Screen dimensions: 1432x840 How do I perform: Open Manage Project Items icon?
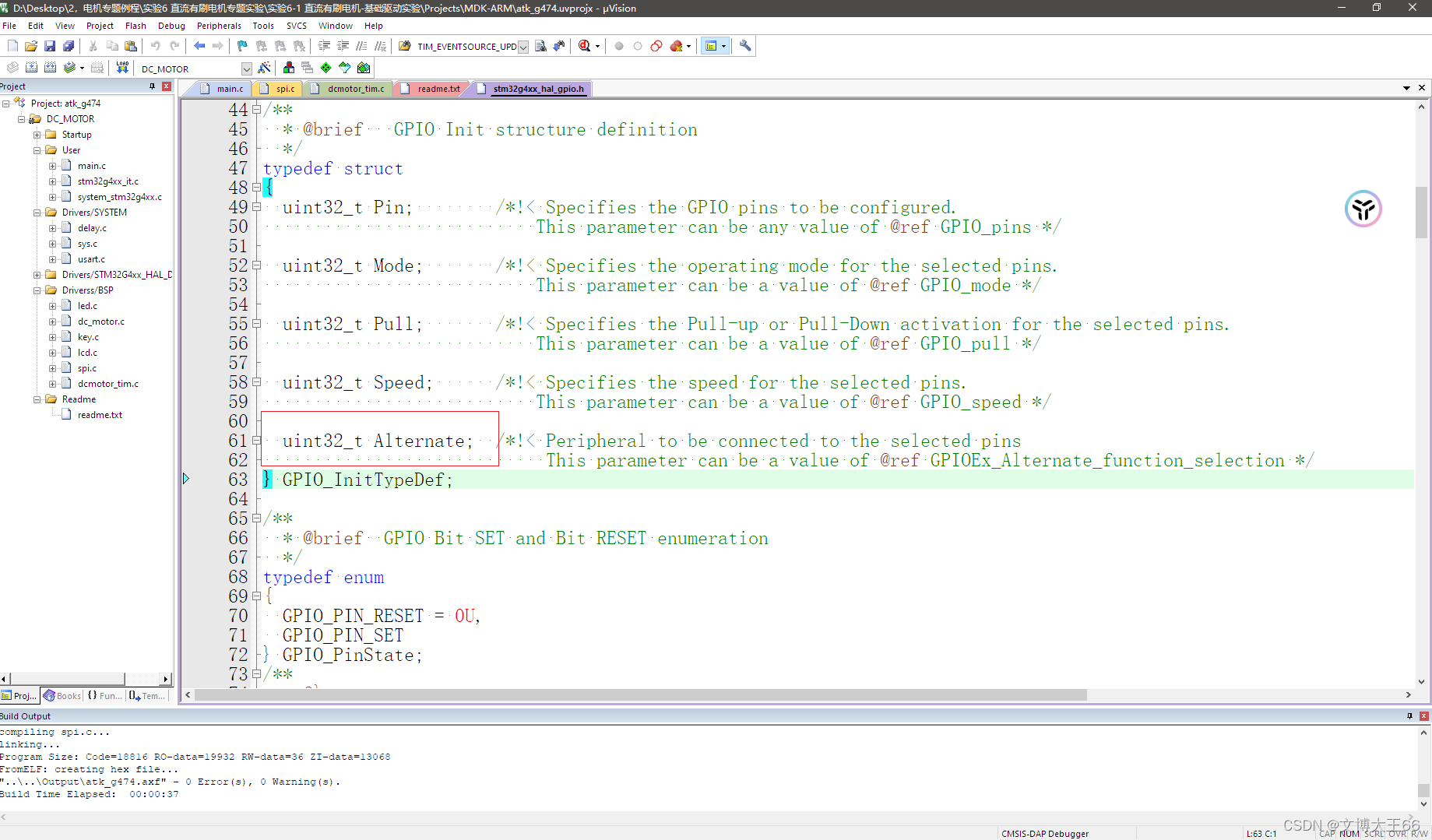[x=289, y=68]
